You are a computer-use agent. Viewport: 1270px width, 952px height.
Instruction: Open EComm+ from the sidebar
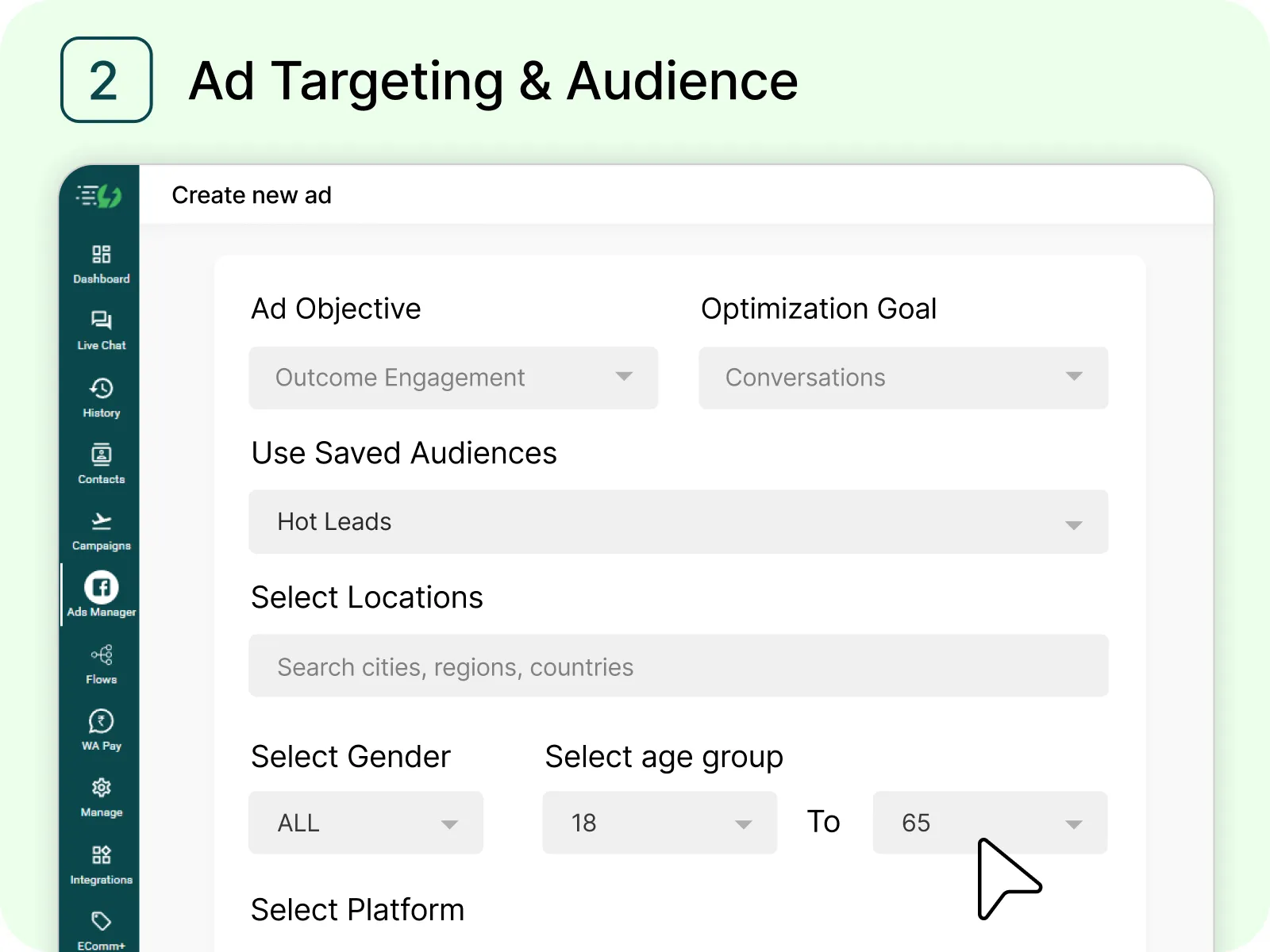click(101, 927)
